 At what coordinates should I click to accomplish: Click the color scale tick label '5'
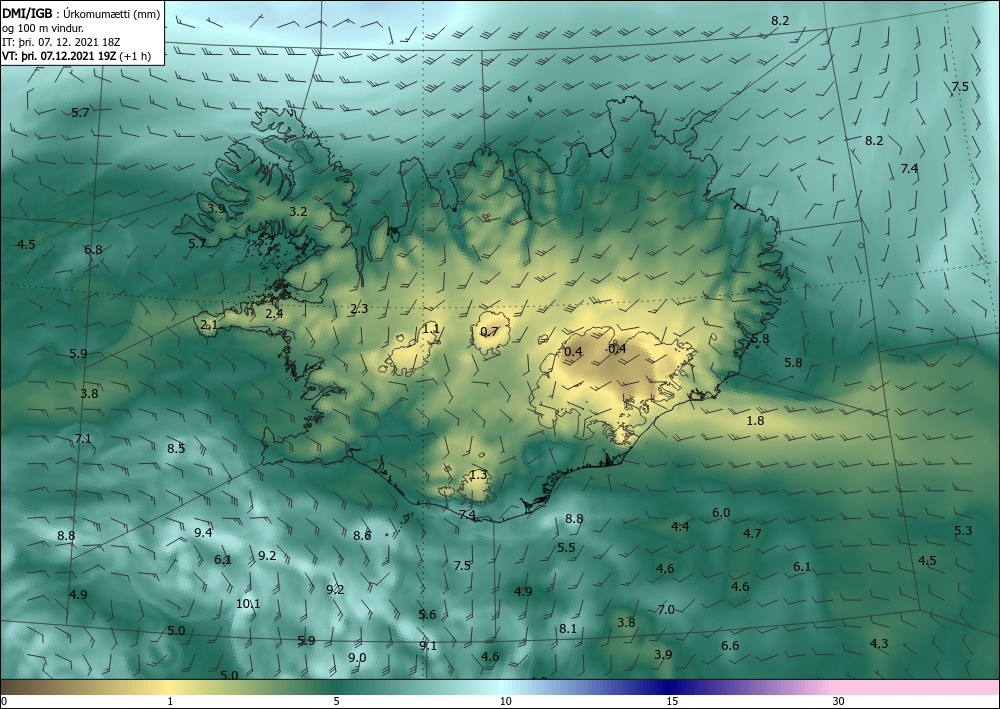point(336,701)
